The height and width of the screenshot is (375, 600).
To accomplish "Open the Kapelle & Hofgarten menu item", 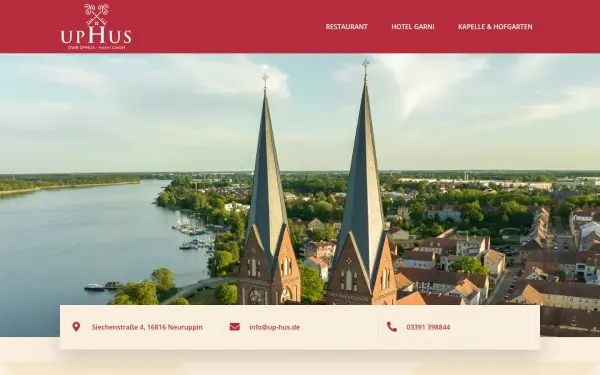I will point(495,27).
